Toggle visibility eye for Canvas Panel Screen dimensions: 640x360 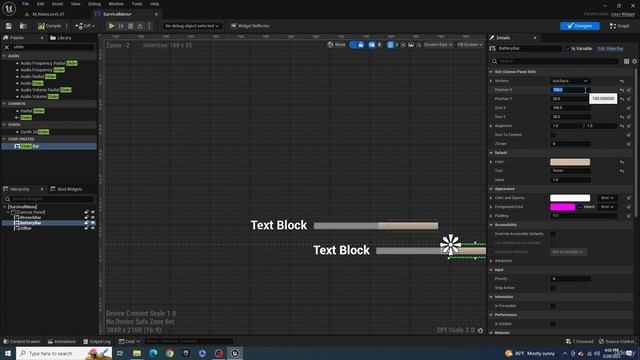tap(93, 212)
